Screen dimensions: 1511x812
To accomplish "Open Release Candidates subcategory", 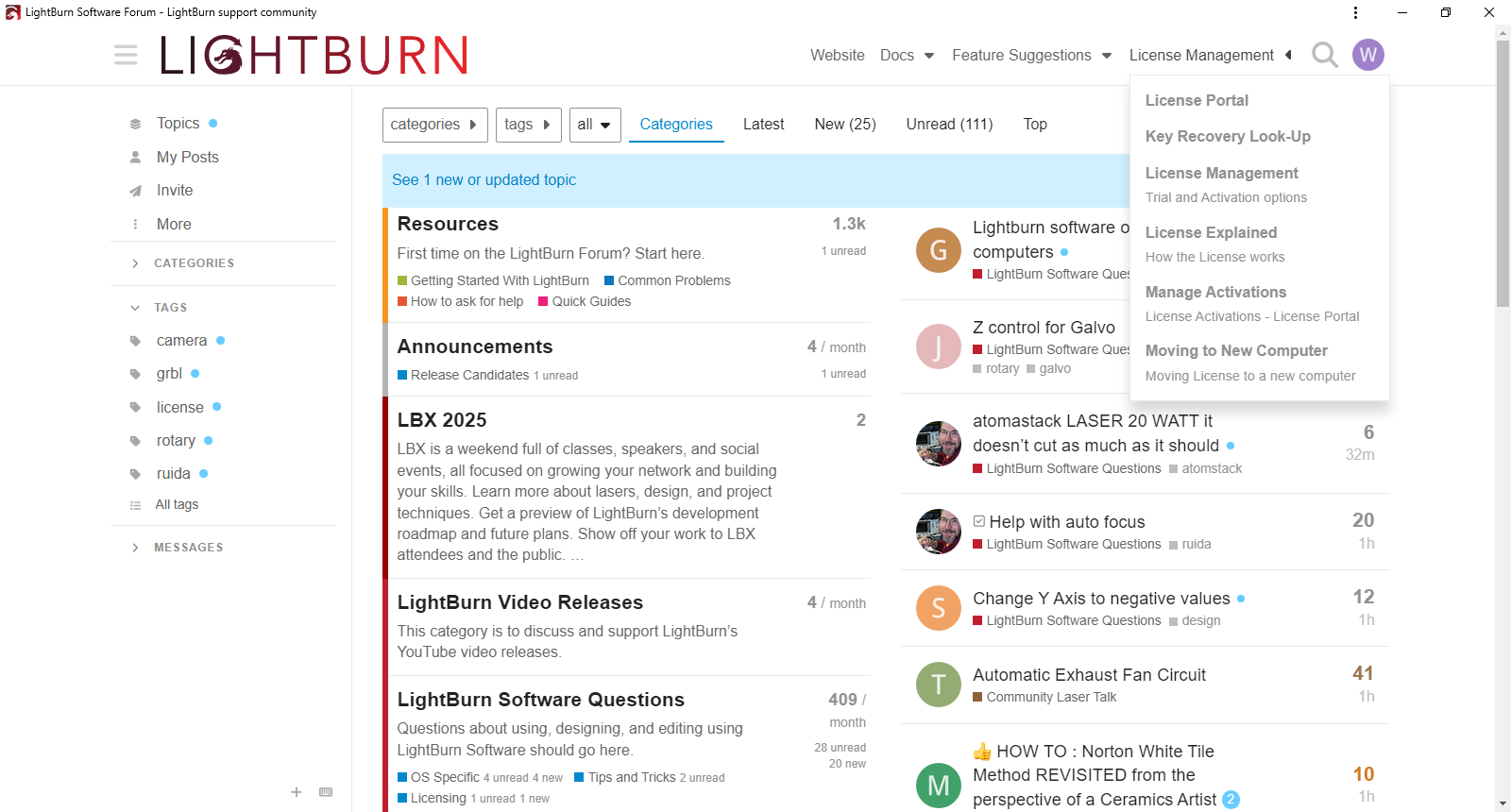I will click(463, 375).
